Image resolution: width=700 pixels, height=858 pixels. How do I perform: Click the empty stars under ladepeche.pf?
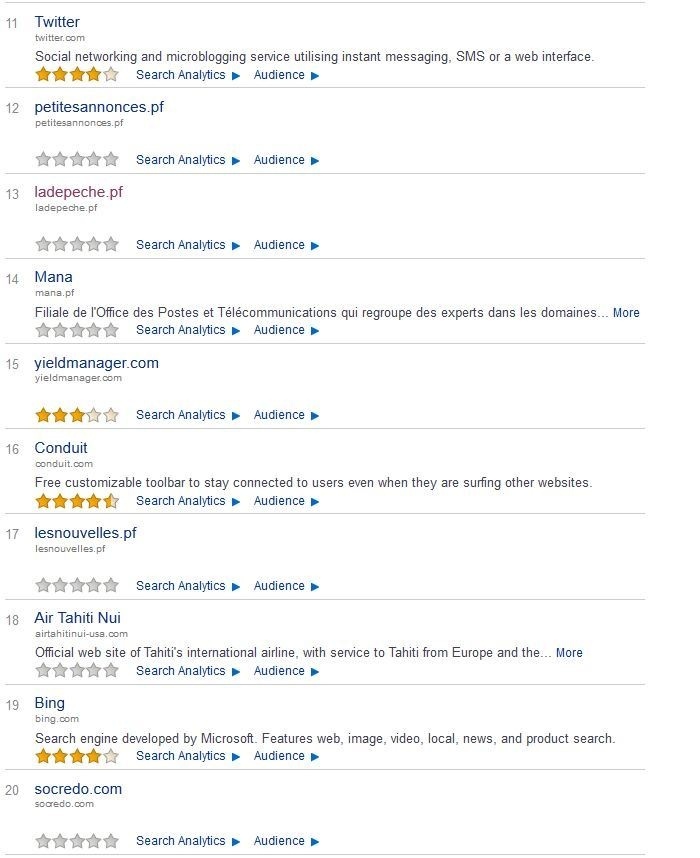[x=77, y=245]
